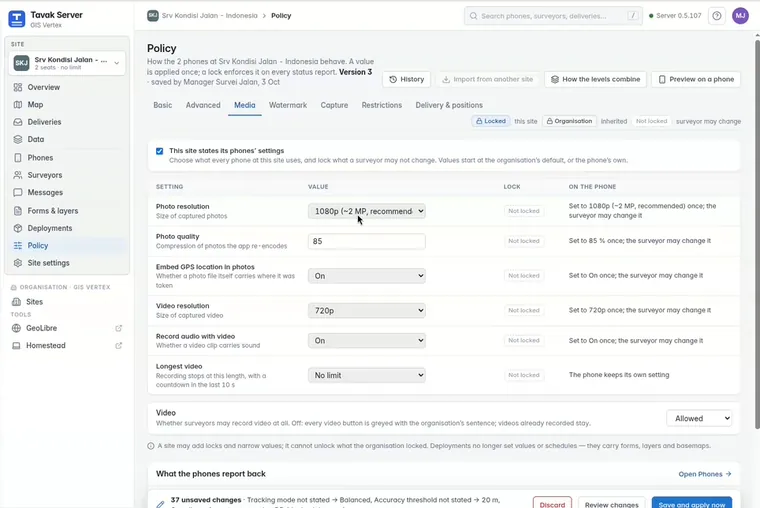Open the Longest video No limit dropdown

(366, 375)
